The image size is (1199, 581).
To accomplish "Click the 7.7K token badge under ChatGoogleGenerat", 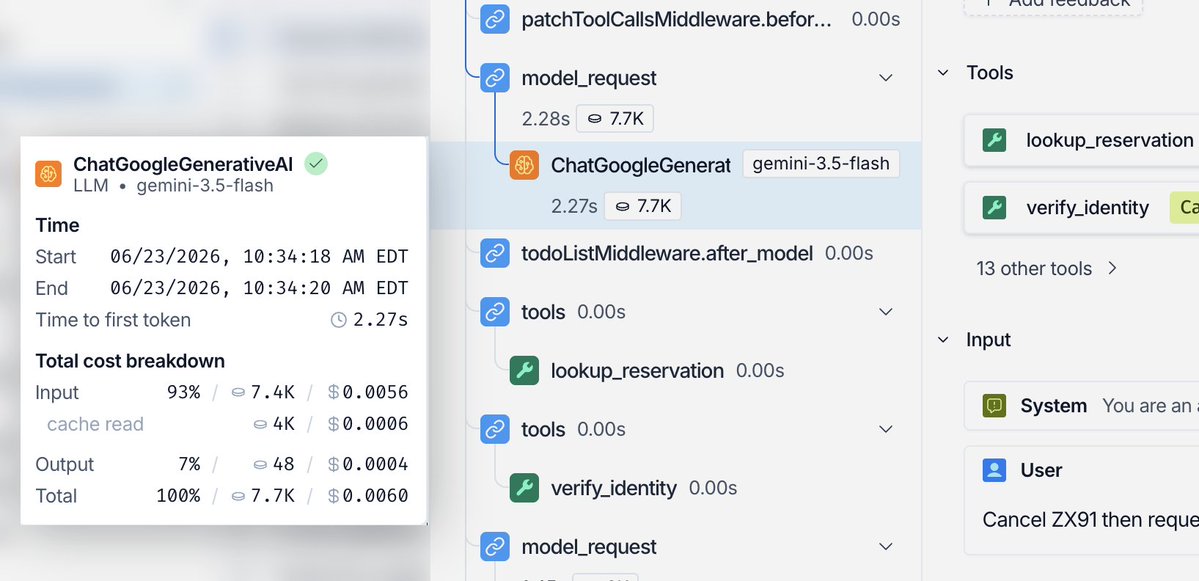I will click(642, 206).
